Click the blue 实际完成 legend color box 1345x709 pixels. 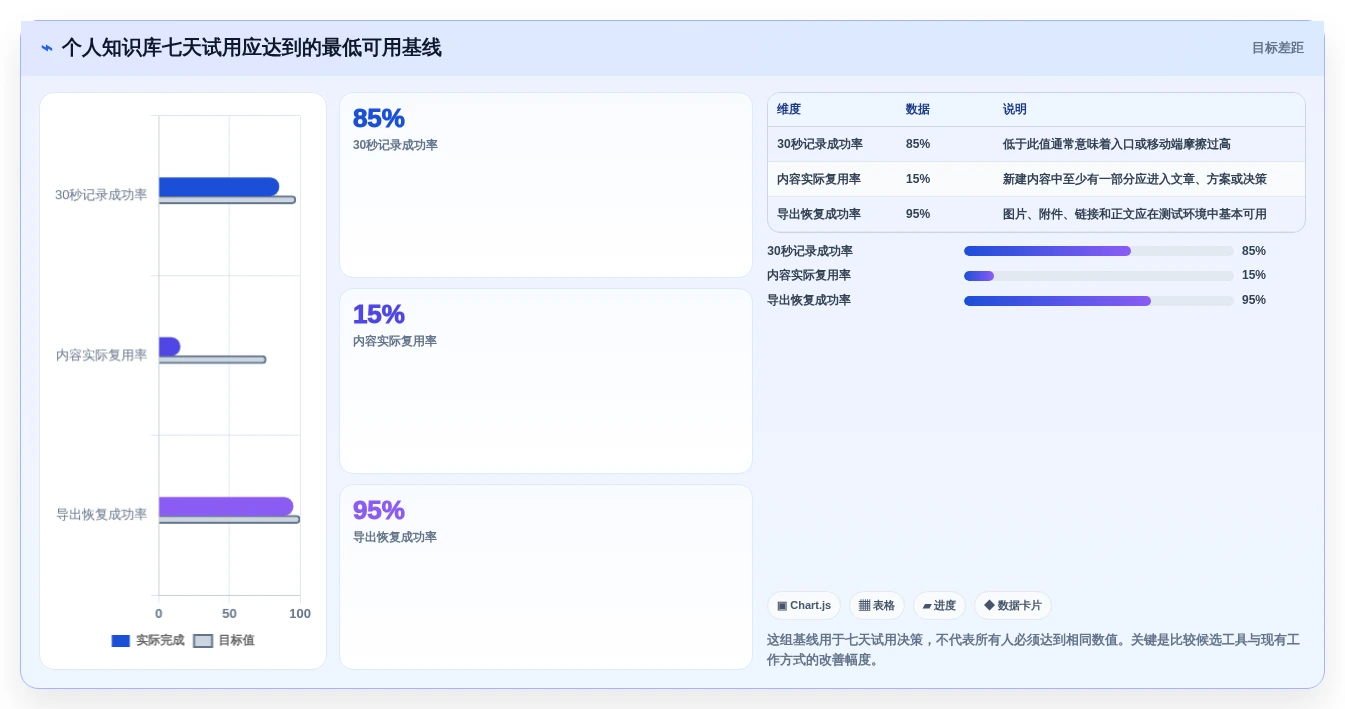point(121,641)
